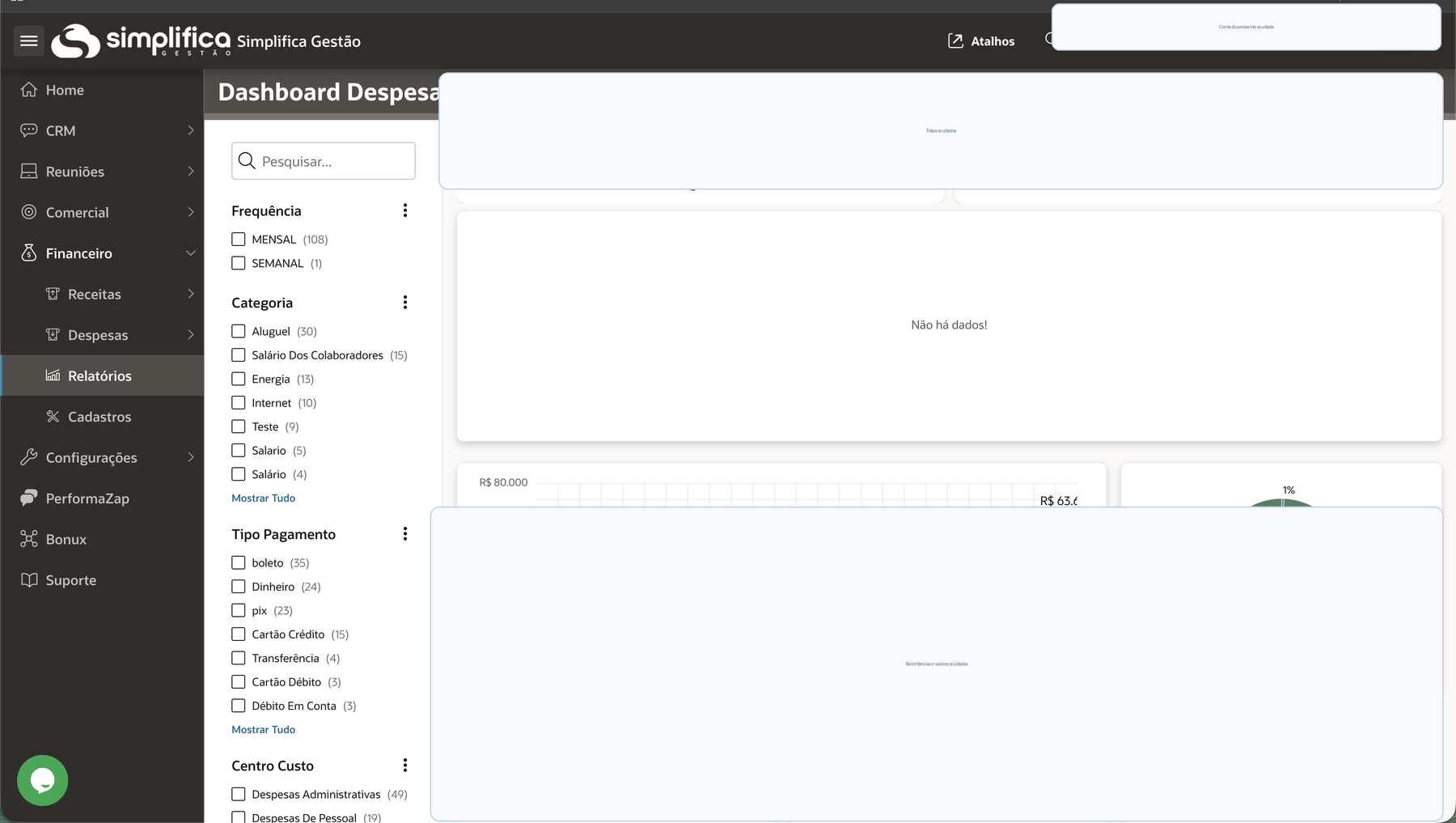Select Relatórios in the sidebar

point(99,375)
